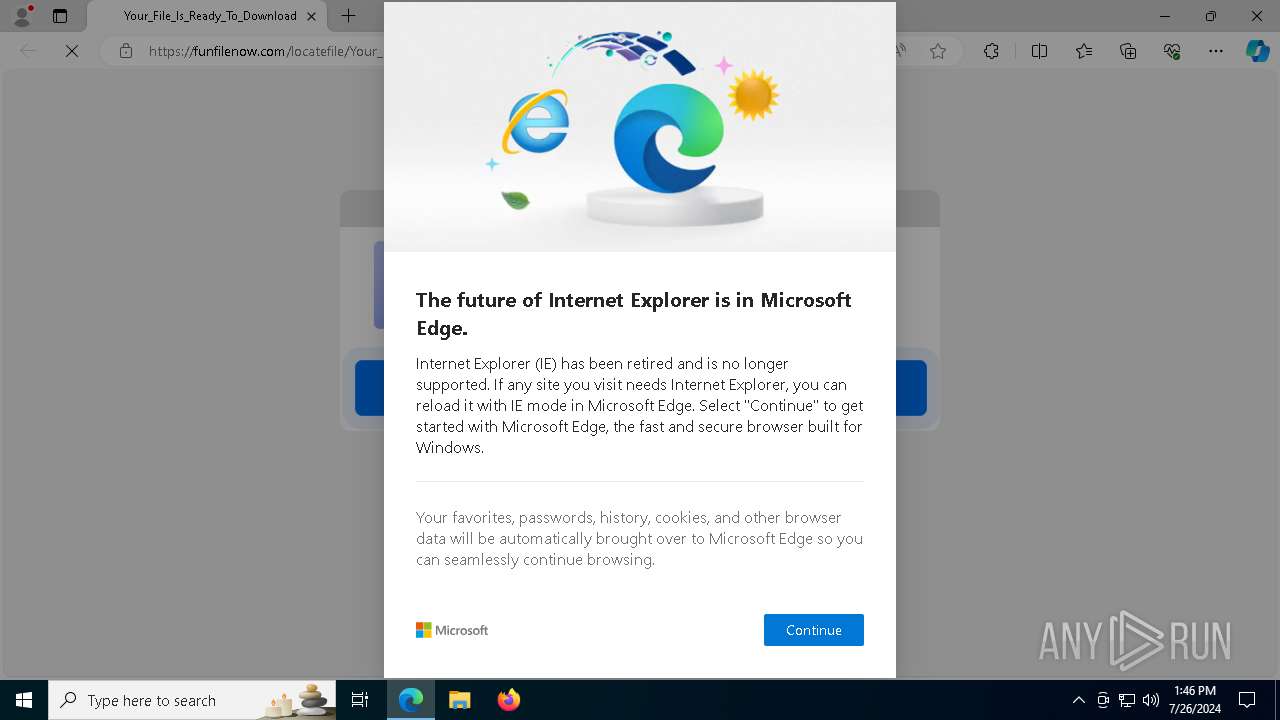1280x720 pixels.
Task: Open the Windows Start menu
Action: pyautogui.click(x=24, y=700)
